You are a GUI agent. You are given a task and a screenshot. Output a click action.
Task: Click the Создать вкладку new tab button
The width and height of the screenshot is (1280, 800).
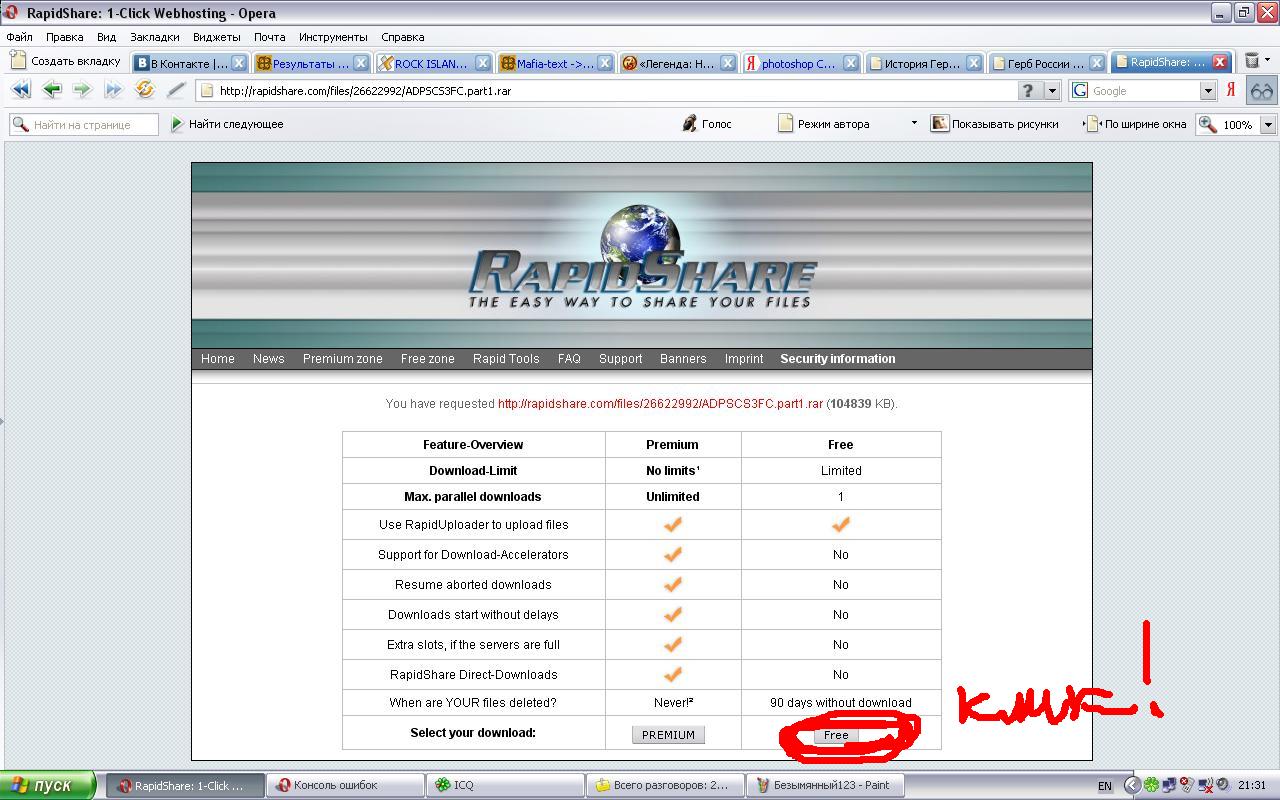65,61
